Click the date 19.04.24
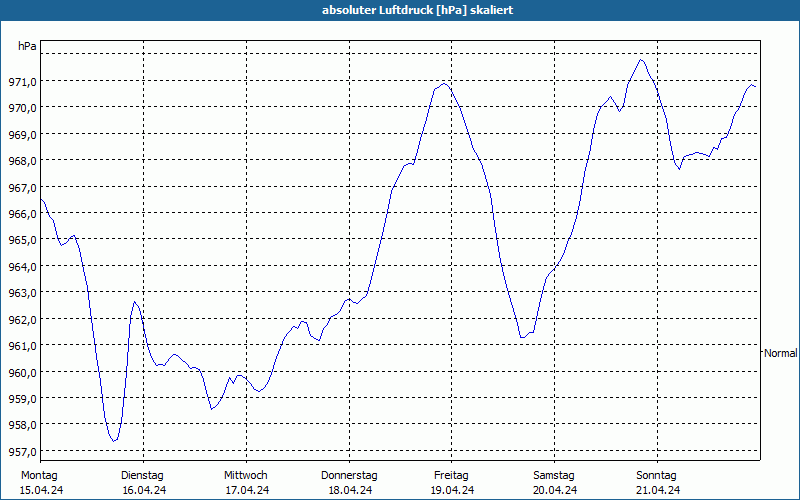800x500 pixels. (x=453, y=490)
